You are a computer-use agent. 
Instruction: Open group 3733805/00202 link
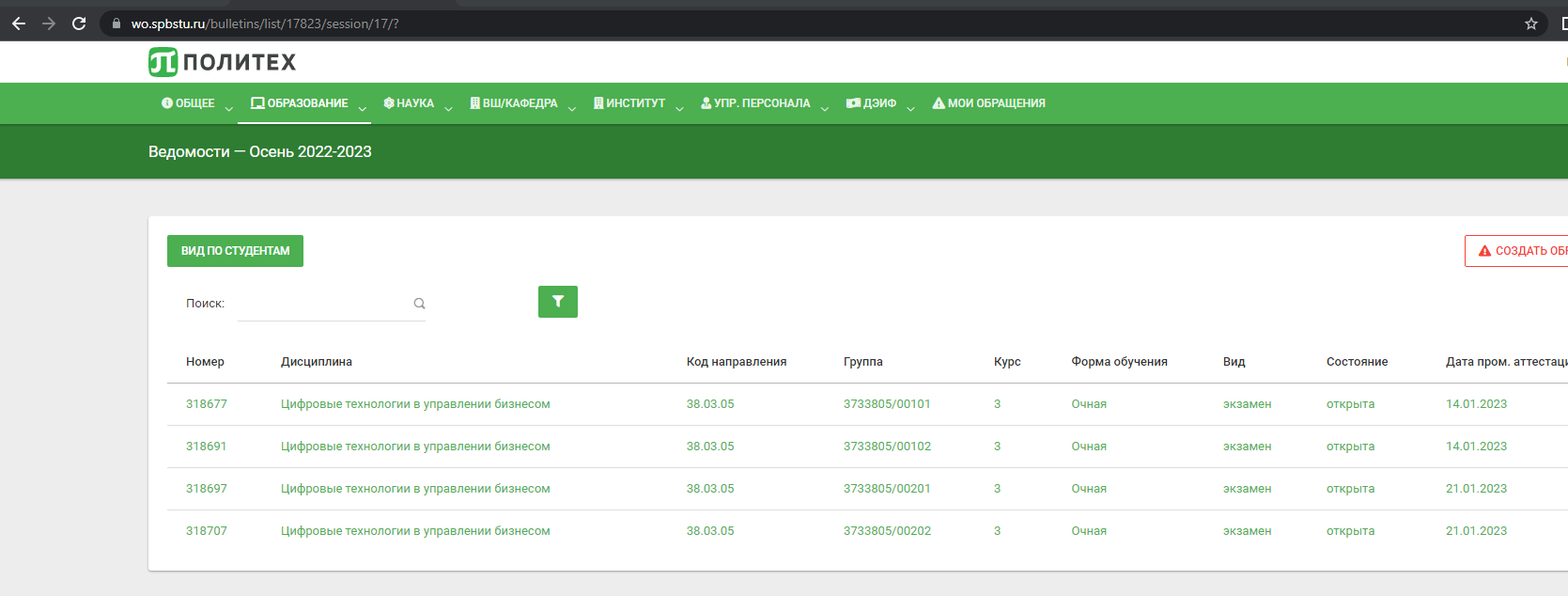click(x=887, y=531)
